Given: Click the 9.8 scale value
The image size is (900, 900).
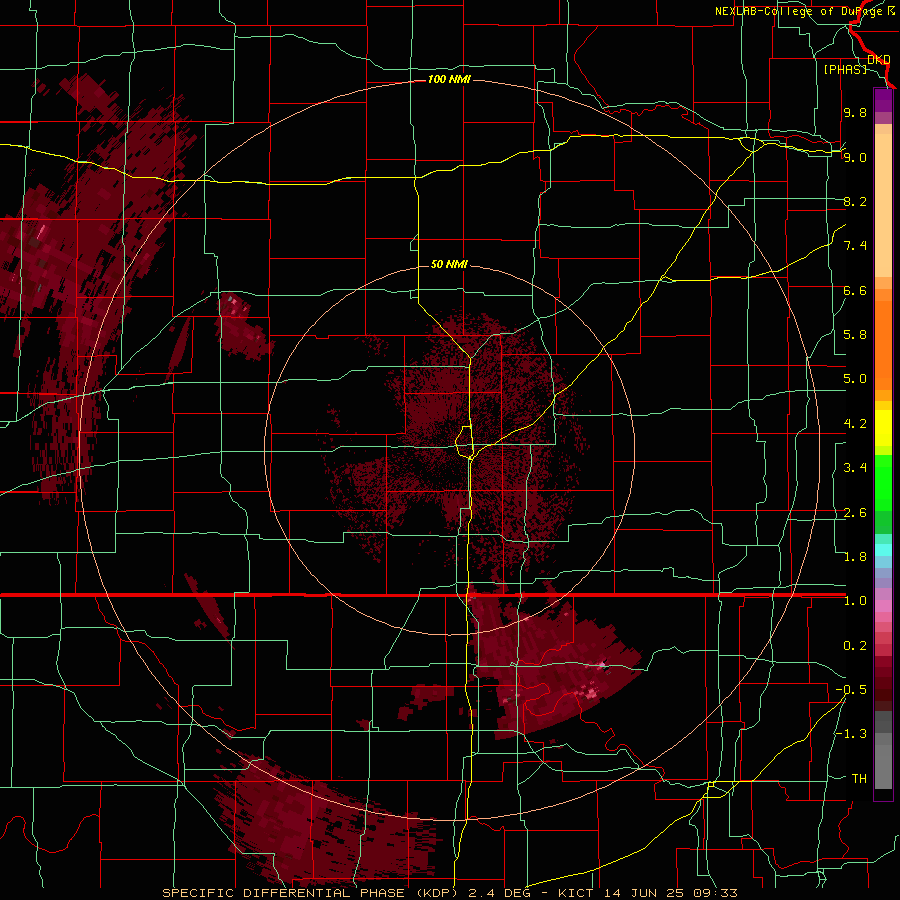Looking at the screenshot, I should pyautogui.click(x=855, y=112).
